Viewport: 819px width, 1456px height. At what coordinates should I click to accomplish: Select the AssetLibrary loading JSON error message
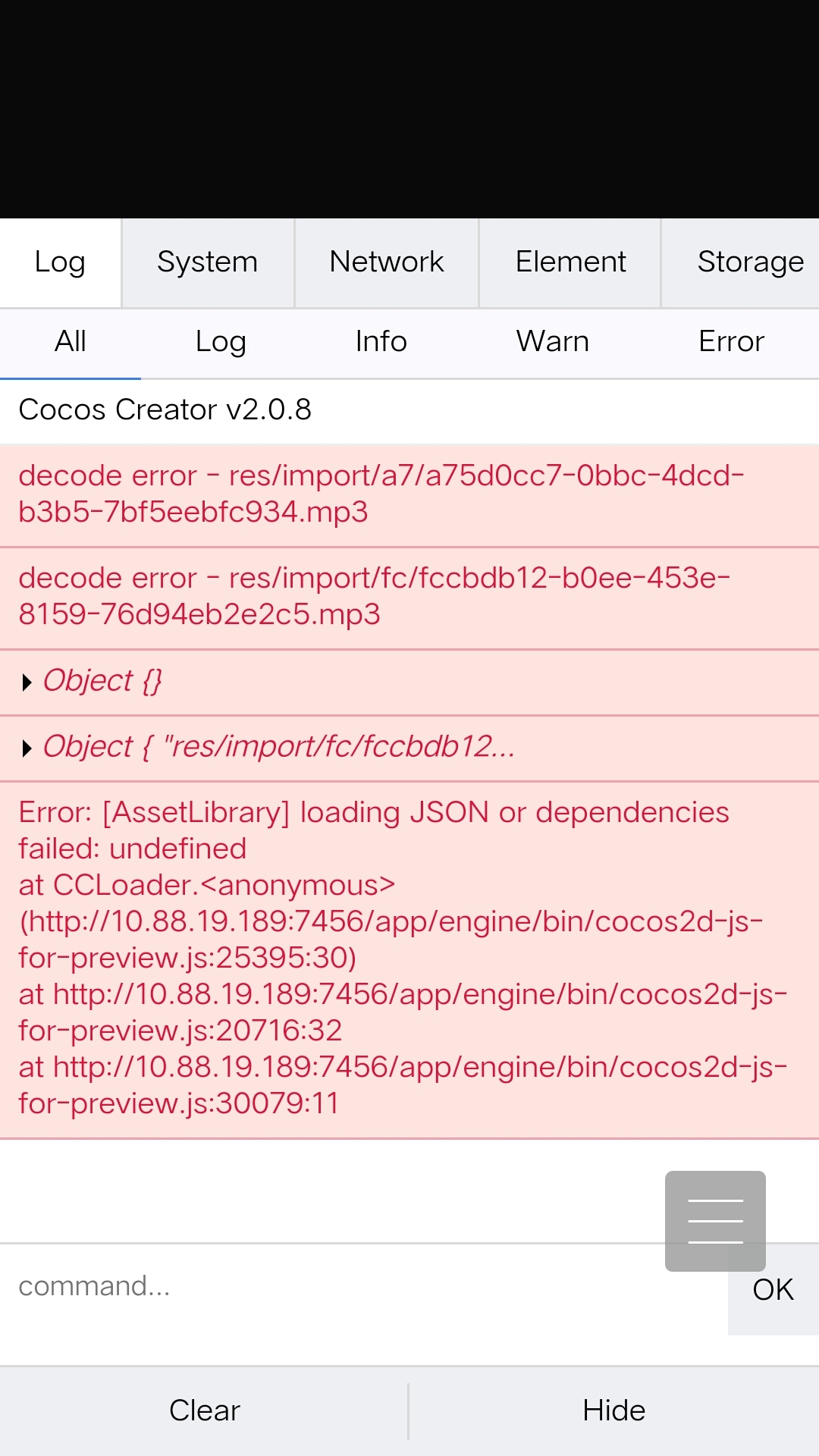pyautogui.click(x=379, y=959)
